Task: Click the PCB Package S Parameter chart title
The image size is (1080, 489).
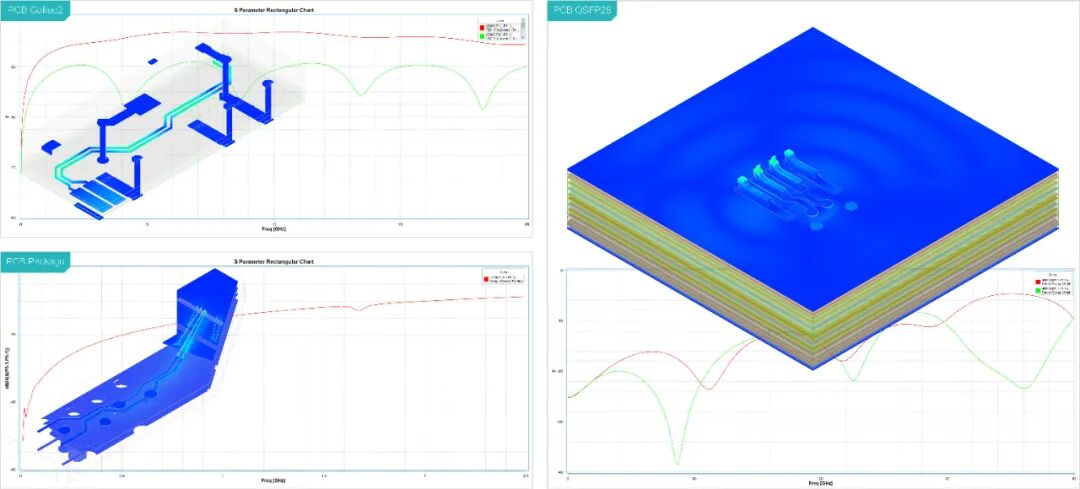Action: (274, 262)
